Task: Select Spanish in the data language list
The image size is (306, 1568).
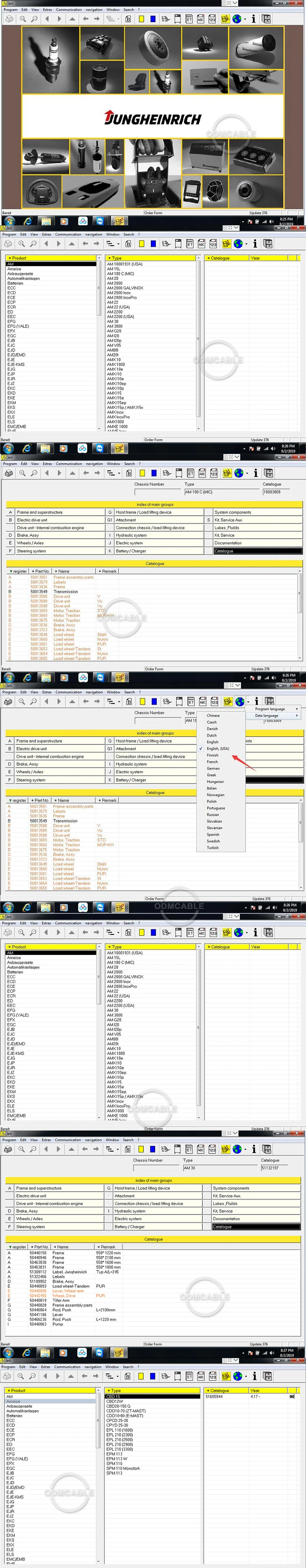Action: tap(213, 834)
